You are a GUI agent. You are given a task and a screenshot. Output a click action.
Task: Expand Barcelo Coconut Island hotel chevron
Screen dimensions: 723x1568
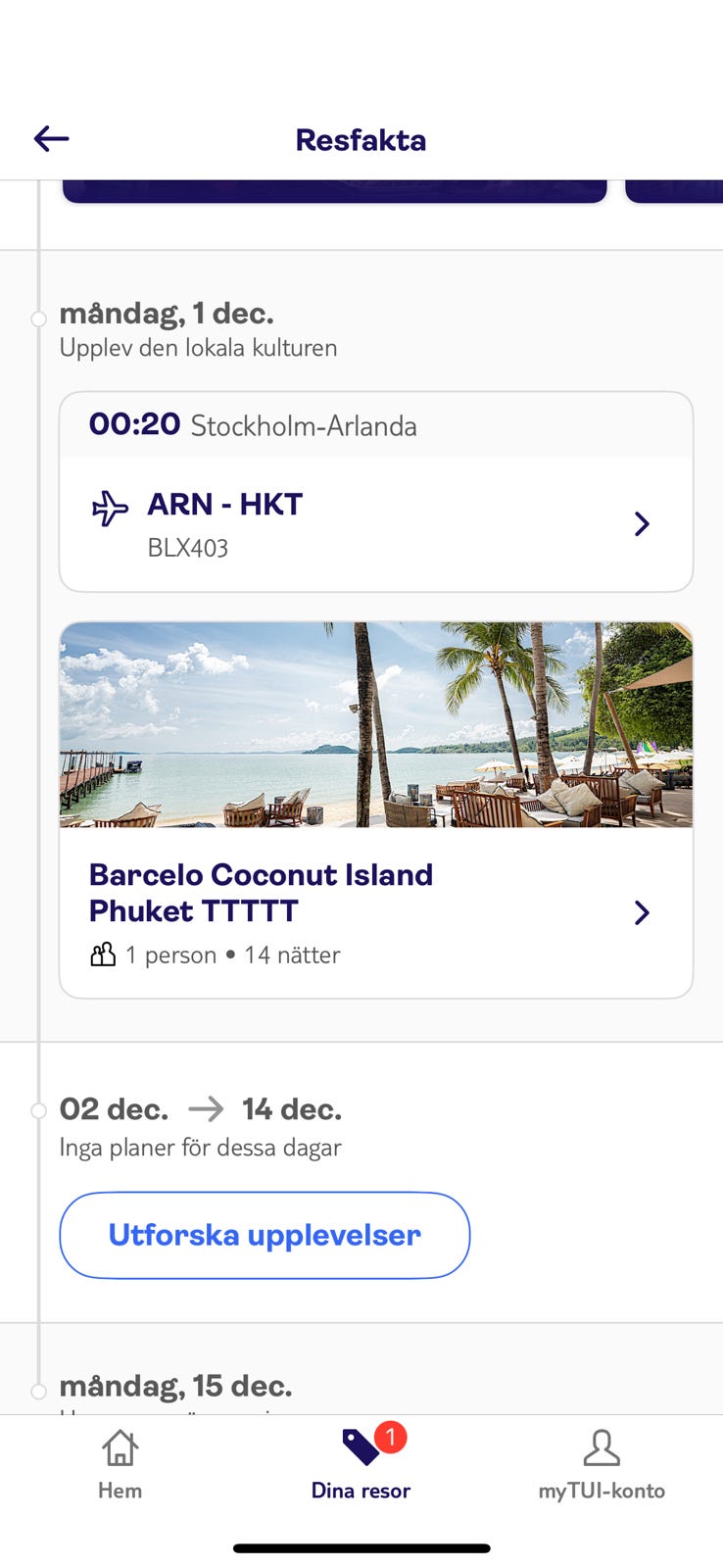point(642,913)
